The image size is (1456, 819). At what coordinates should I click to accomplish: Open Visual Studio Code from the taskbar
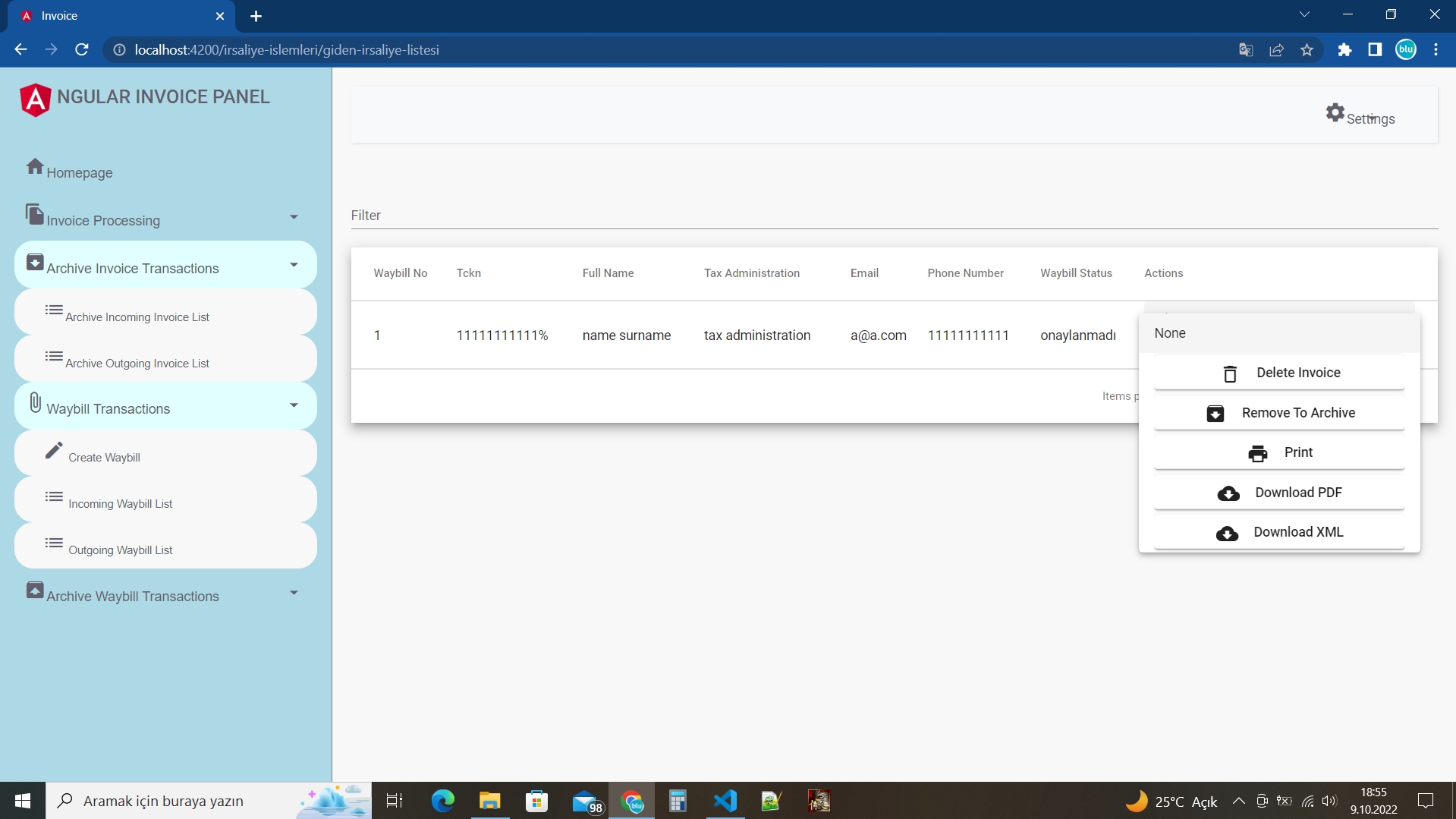[x=725, y=801]
